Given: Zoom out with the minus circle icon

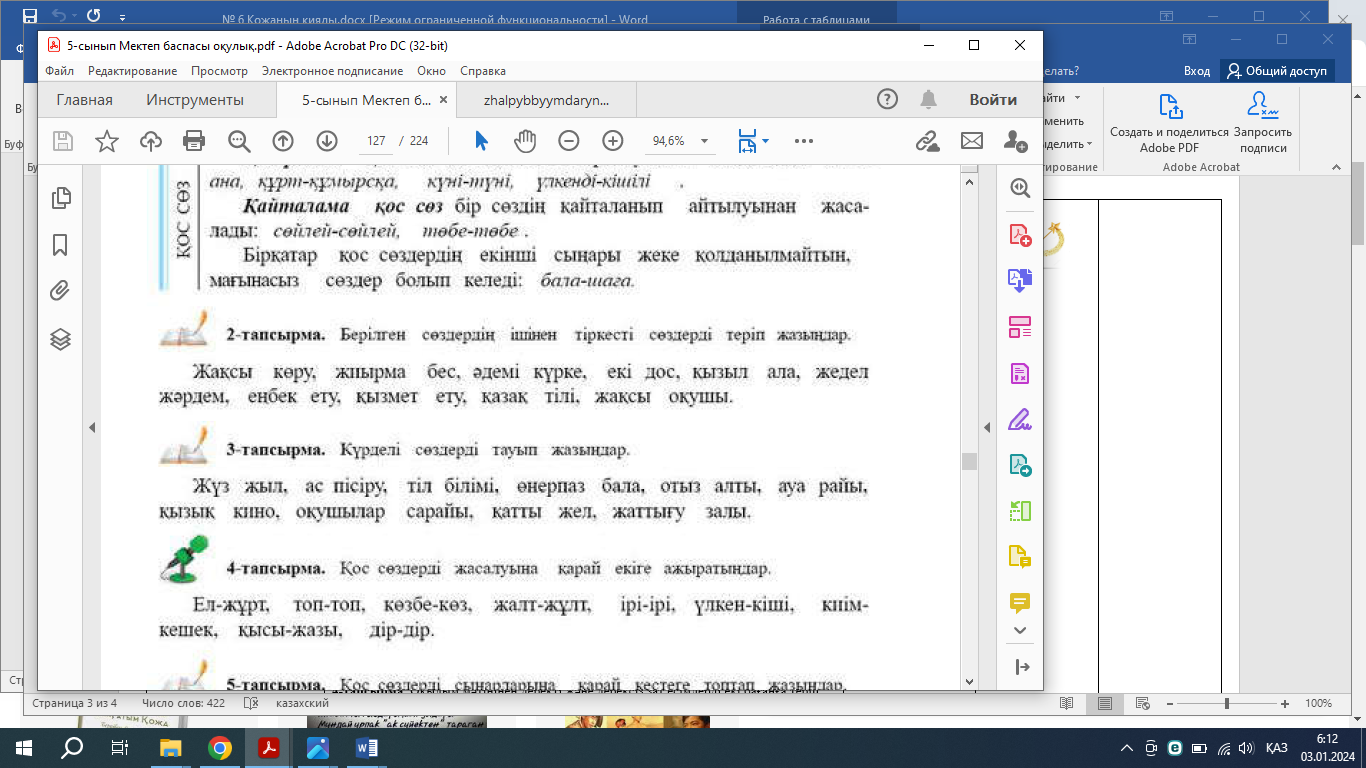Looking at the screenshot, I should pos(569,141).
